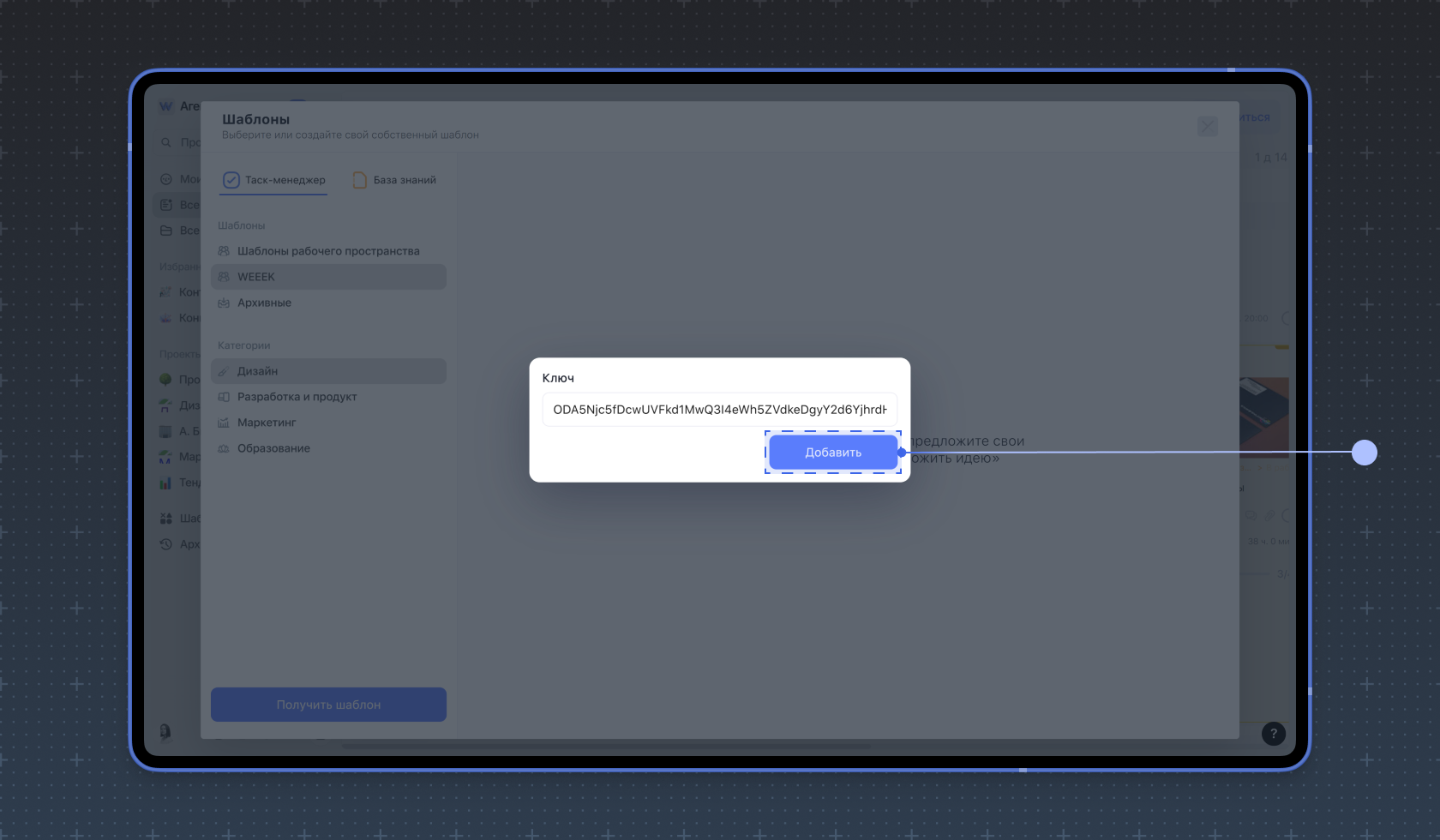Open the База знаний tab
This screenshot has width=1440, height=840.
pos(395,180)
